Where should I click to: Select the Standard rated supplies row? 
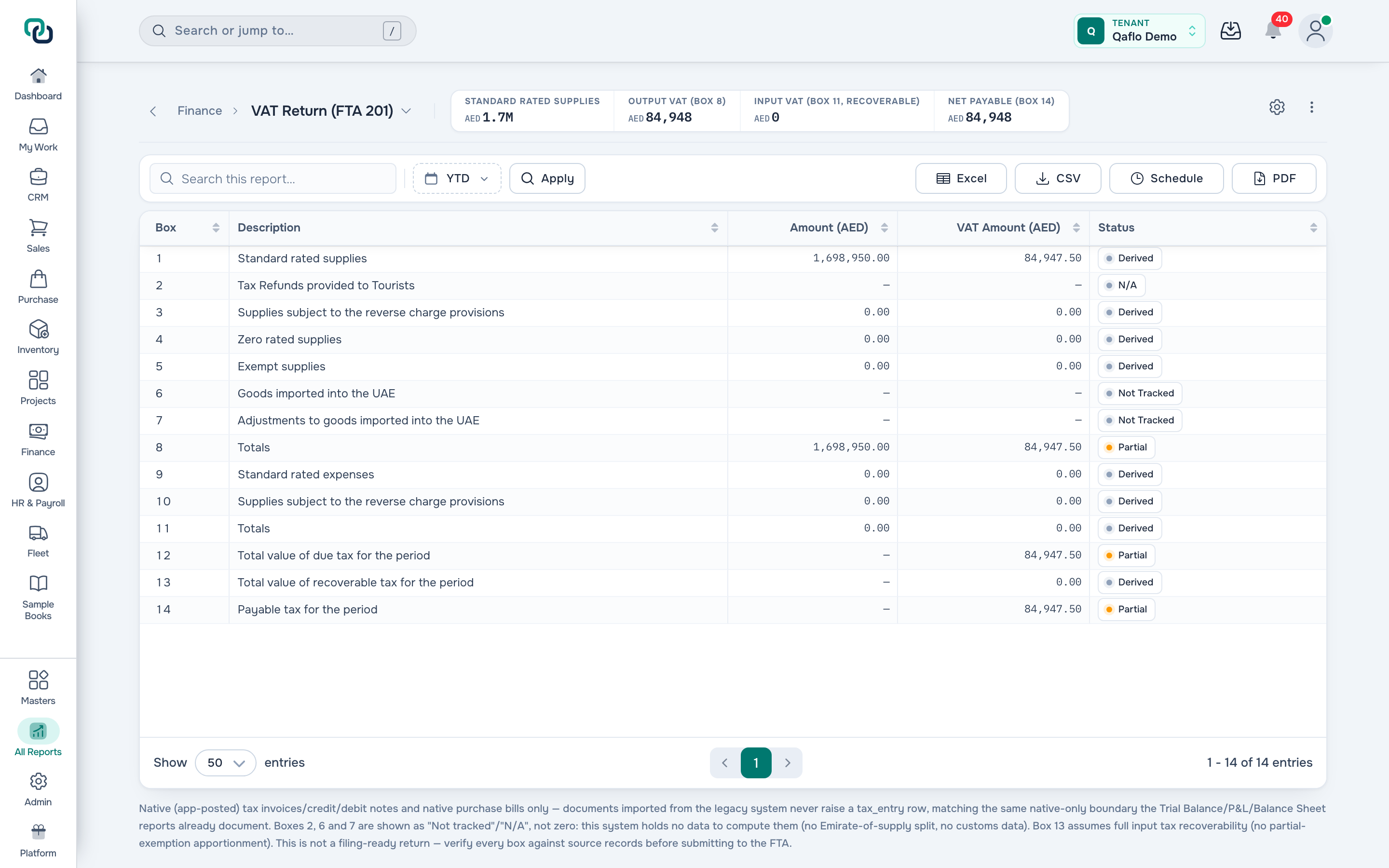click(733, 258)
